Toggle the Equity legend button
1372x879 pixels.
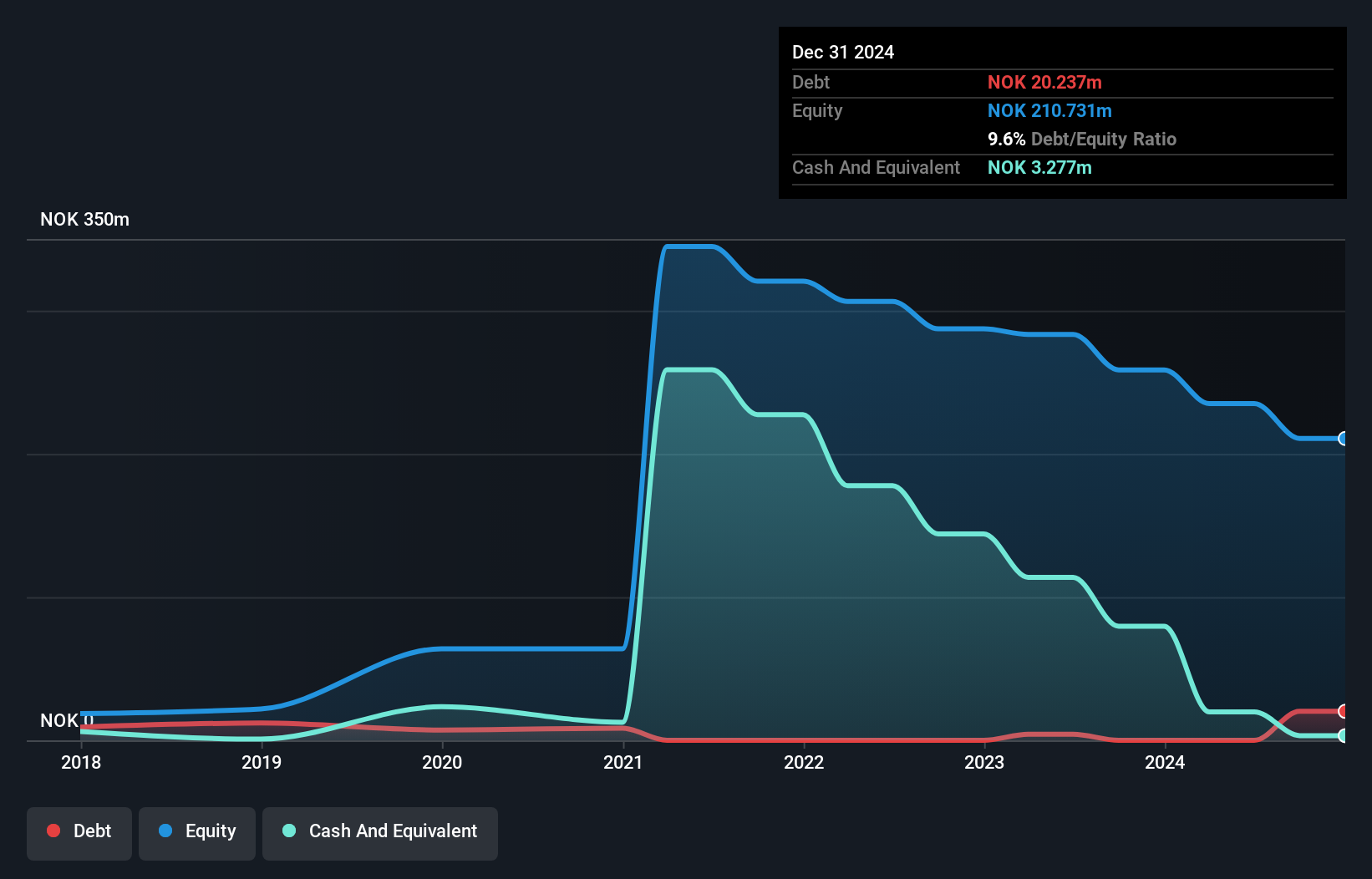(x=197, y=833)
